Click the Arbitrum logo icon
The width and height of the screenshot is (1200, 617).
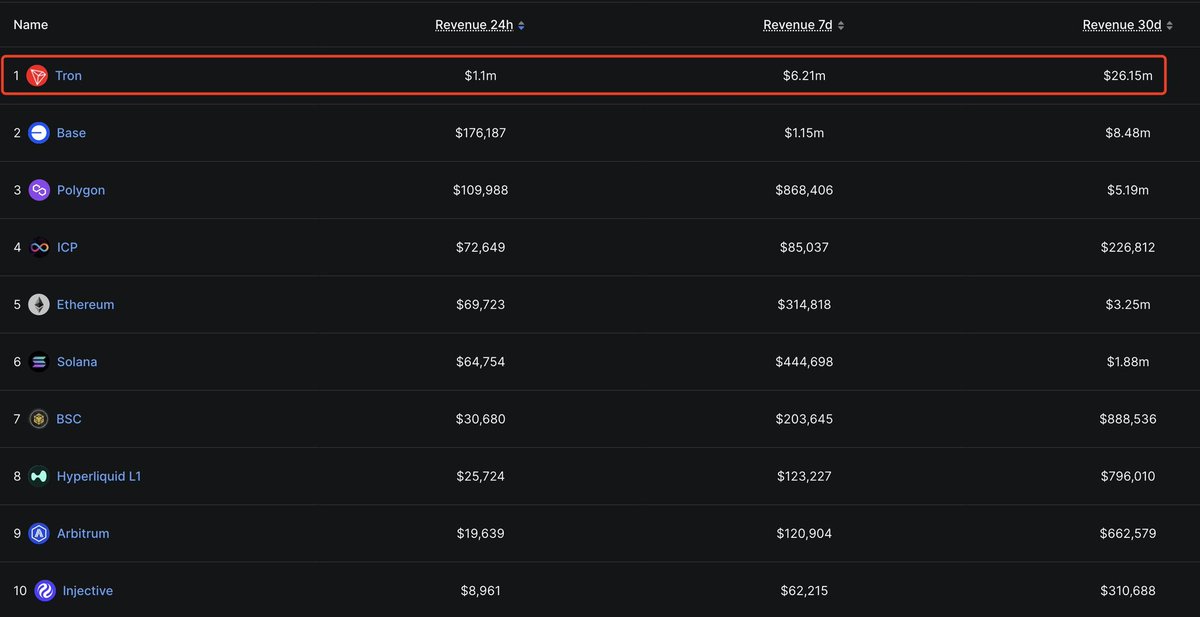click(39, 534)
